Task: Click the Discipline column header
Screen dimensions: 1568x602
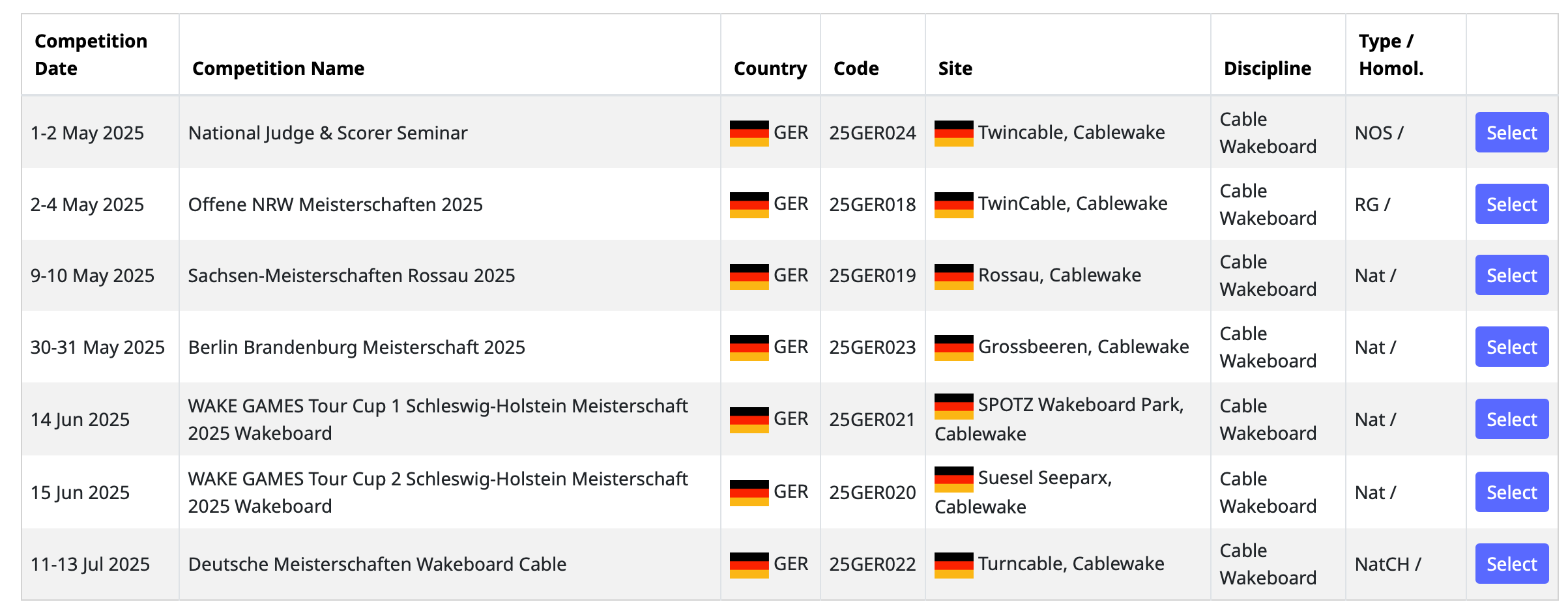Action: 1267,68
